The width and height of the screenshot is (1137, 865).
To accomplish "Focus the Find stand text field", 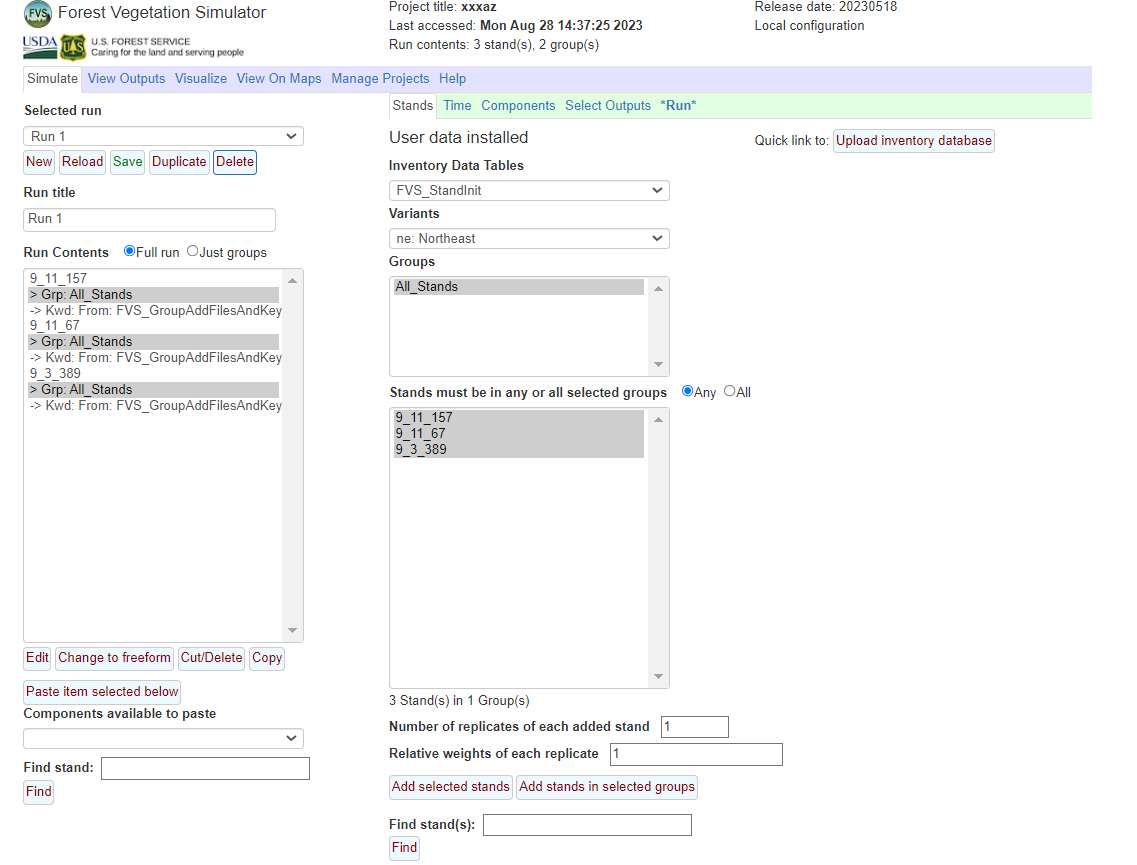I will [205, 769].
